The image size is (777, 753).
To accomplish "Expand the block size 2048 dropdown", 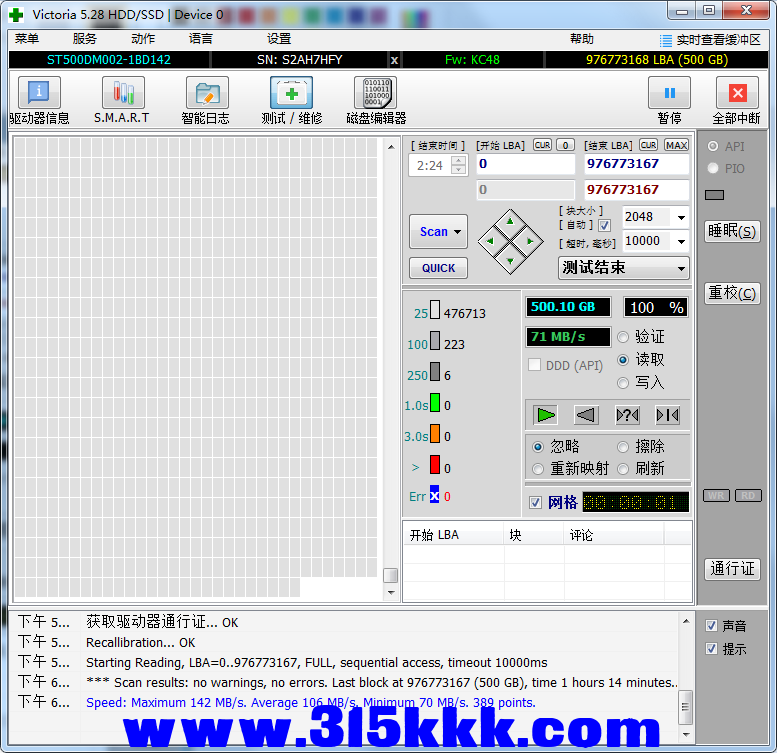I will pyautogui.click(x=681, y=217).
